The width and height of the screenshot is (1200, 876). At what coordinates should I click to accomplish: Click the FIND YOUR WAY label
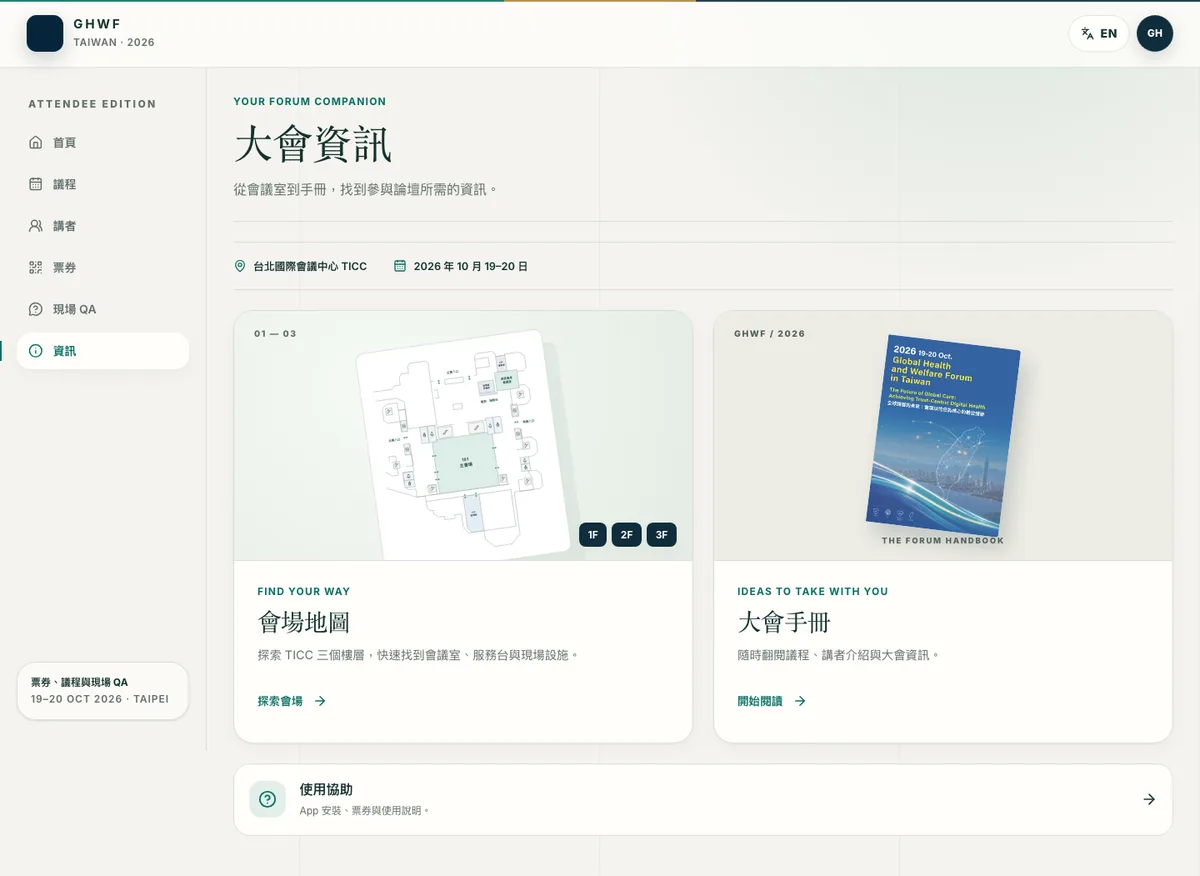[304, 591]
